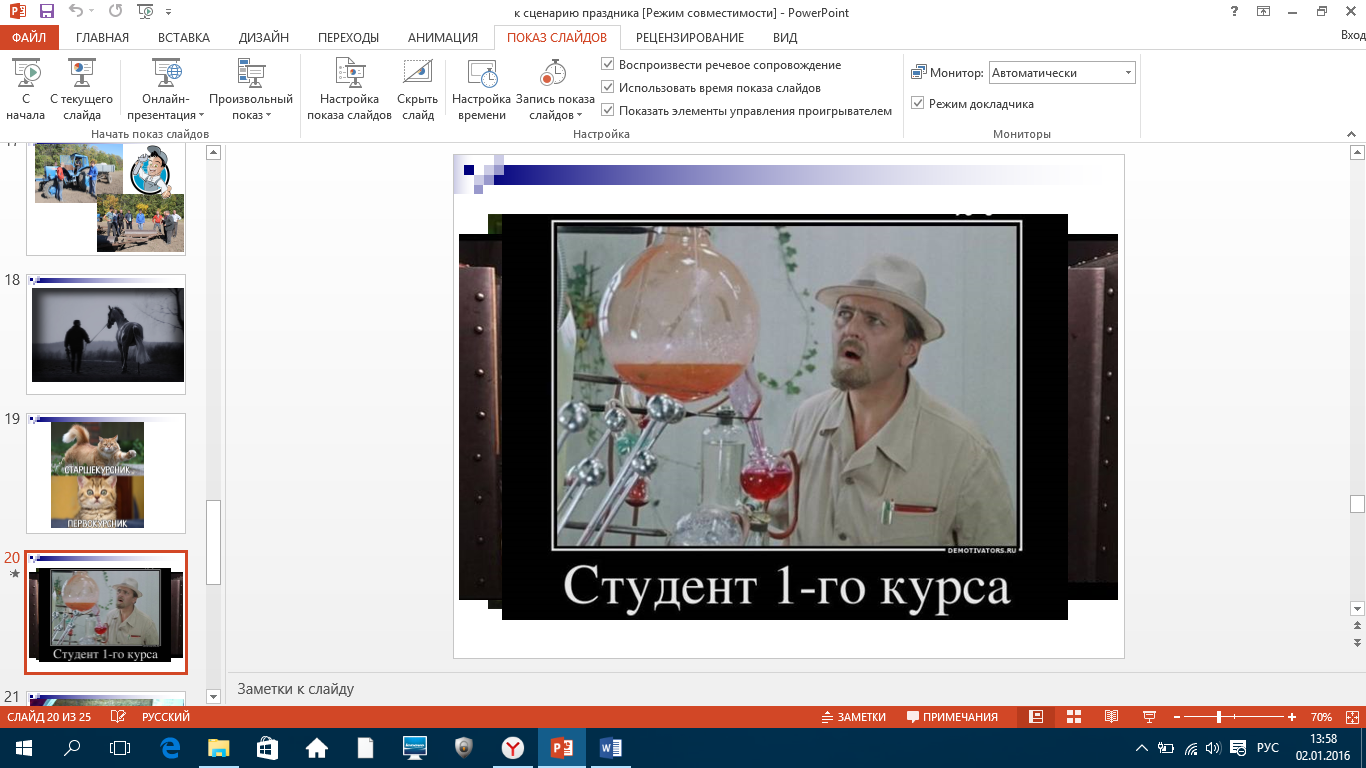Open the Произвольный показ dropdown

click(251, 90)
